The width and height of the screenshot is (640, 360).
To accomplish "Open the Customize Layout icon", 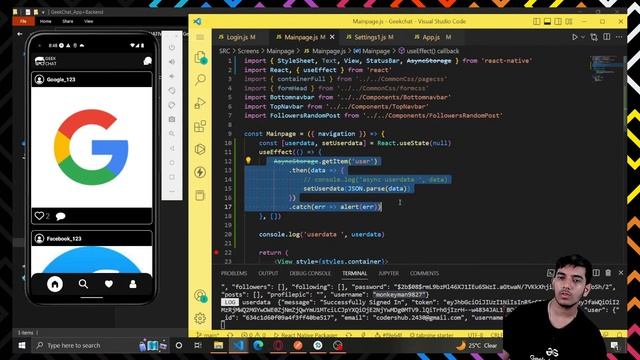I will point(569,21).
